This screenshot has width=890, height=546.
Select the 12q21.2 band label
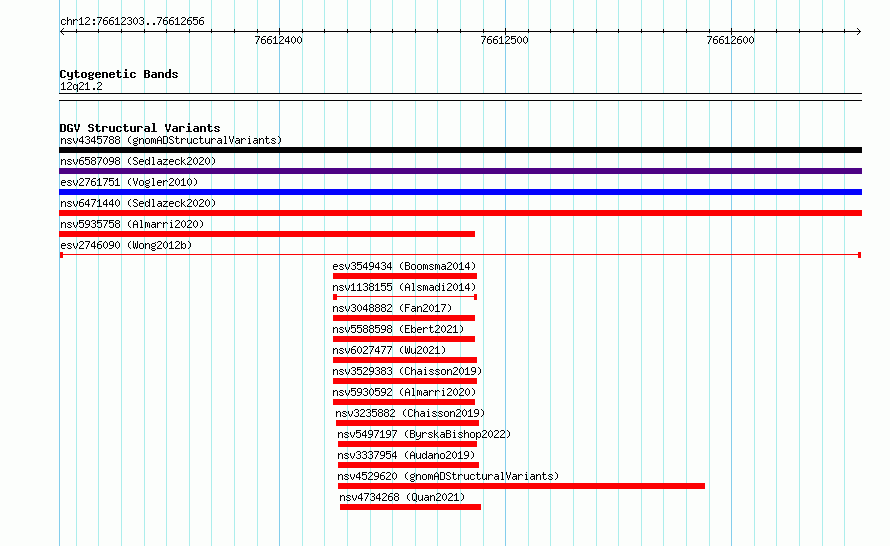(x=81, y=86)
